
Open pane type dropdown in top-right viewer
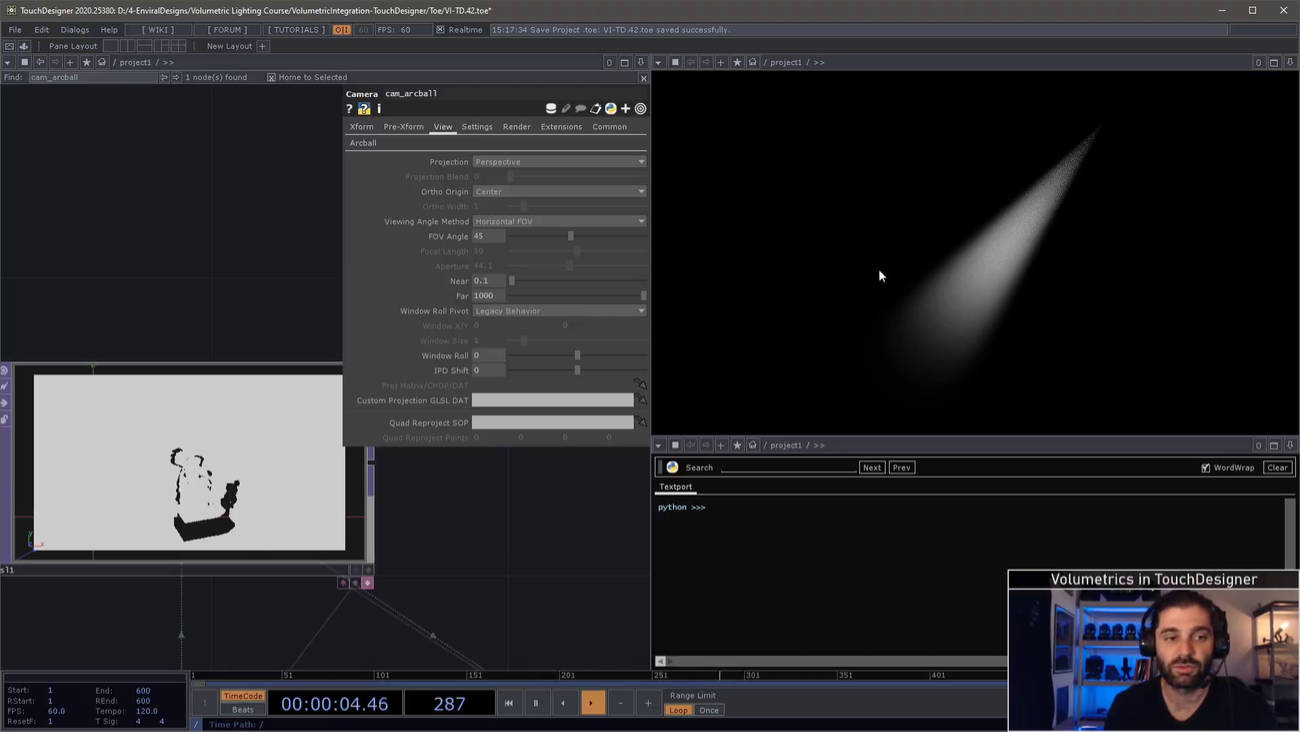[659, 62]
